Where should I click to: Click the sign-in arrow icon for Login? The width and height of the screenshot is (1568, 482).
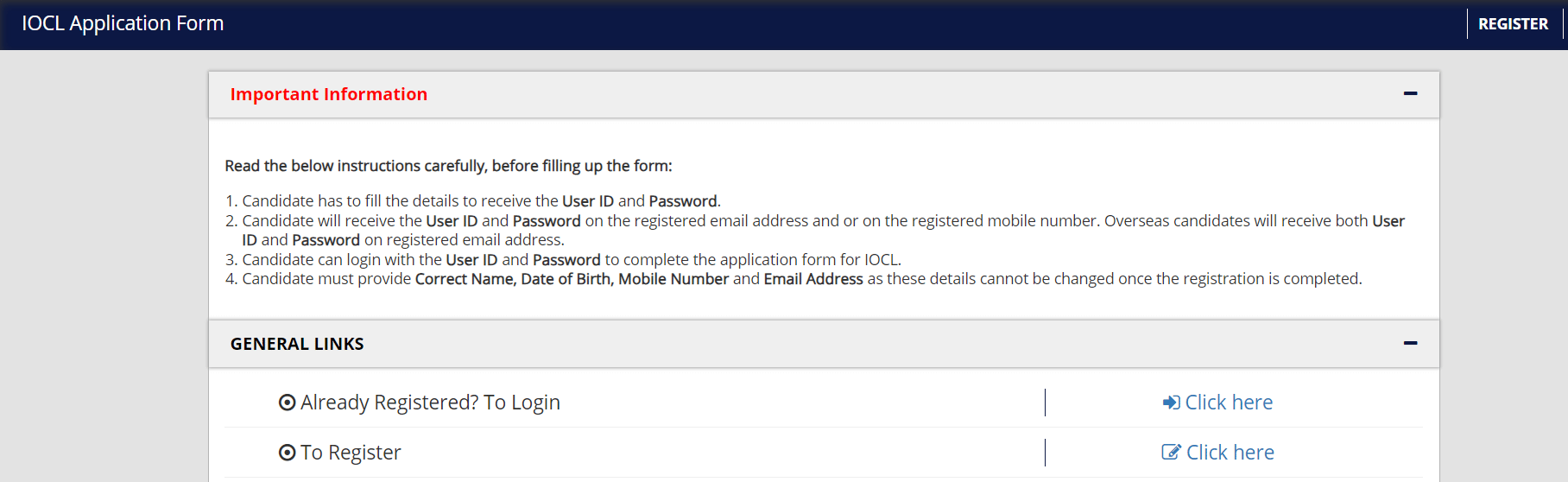(1171, 403)
